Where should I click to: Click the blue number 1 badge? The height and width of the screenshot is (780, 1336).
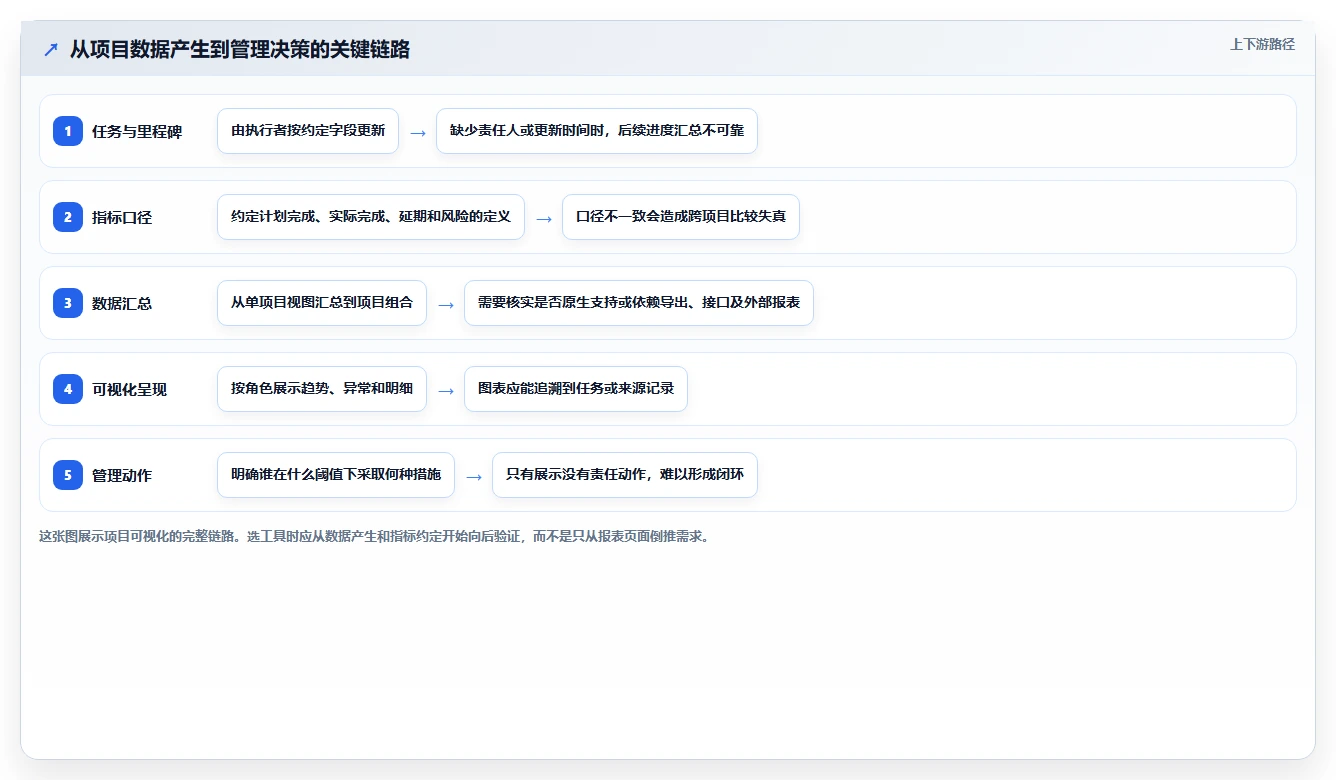[x=68, y=131]
